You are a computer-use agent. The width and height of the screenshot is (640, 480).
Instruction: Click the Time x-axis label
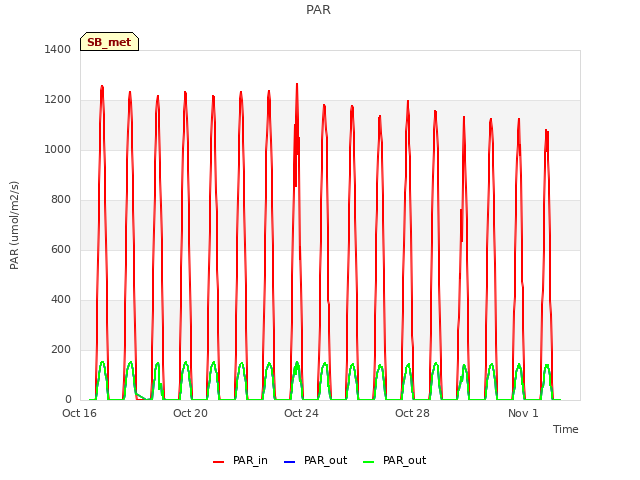(x=566, y=429)
